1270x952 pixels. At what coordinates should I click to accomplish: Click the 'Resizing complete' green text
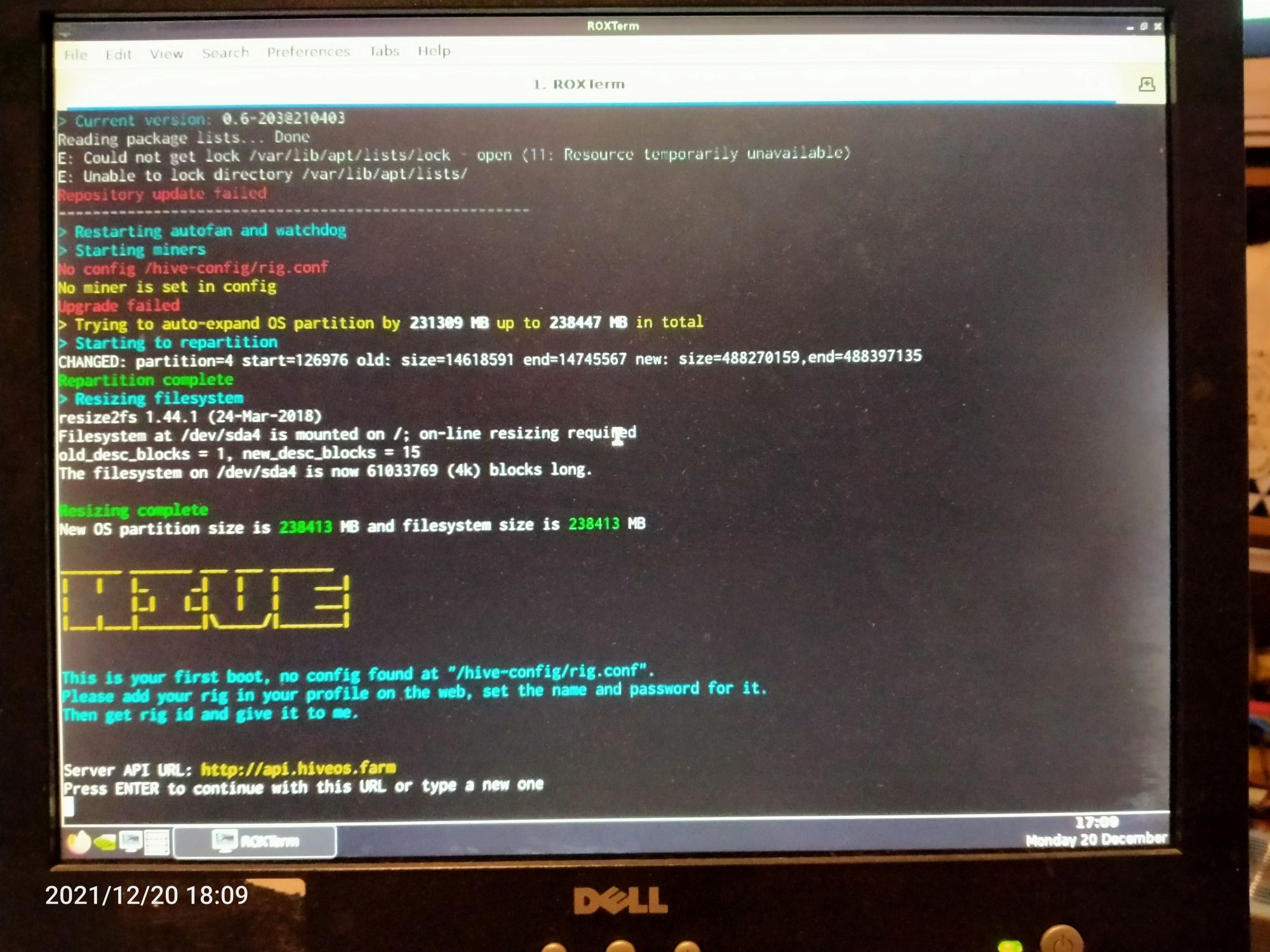[x=134, y=510]
